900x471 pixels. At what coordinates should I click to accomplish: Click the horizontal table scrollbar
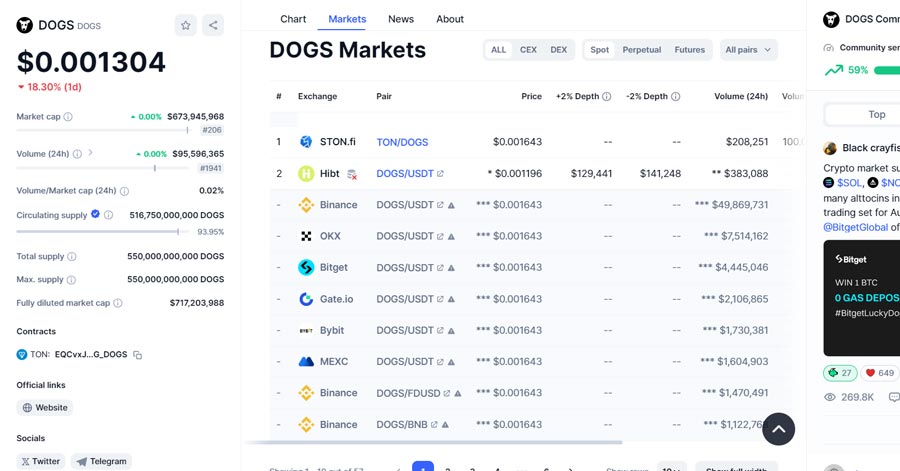434,442
